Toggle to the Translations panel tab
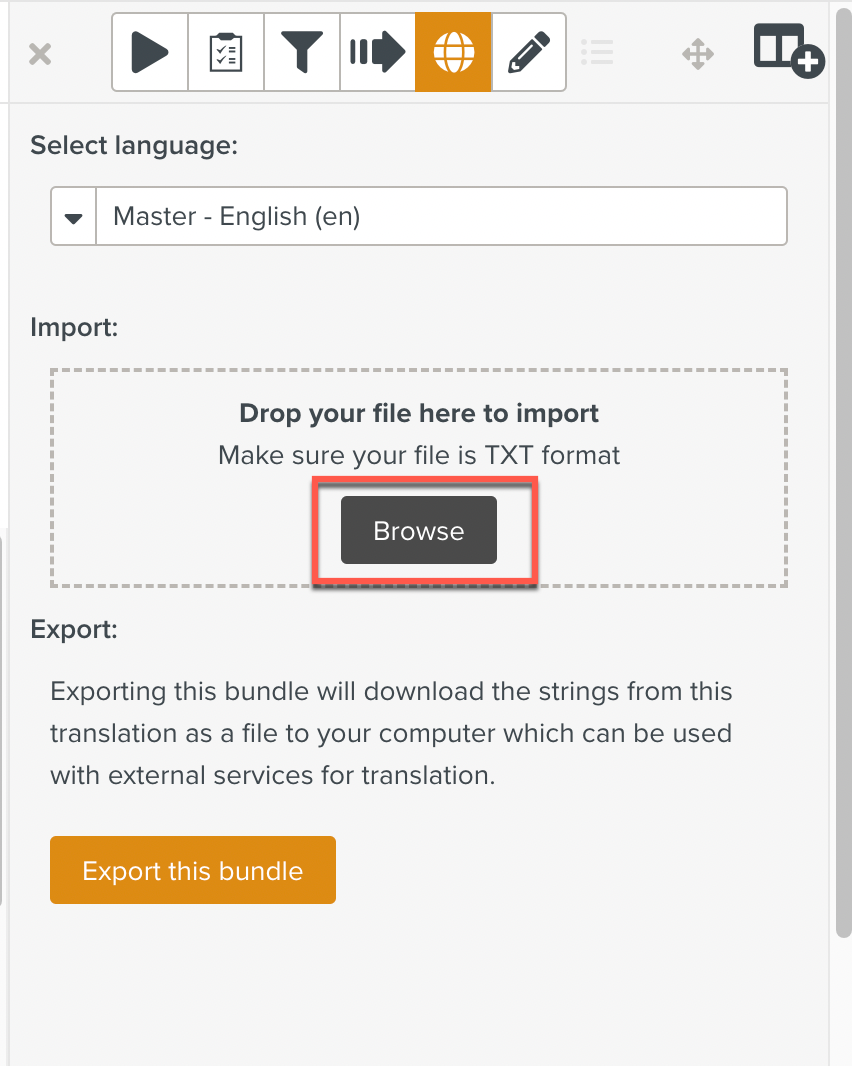 click(x=453, y=51)
